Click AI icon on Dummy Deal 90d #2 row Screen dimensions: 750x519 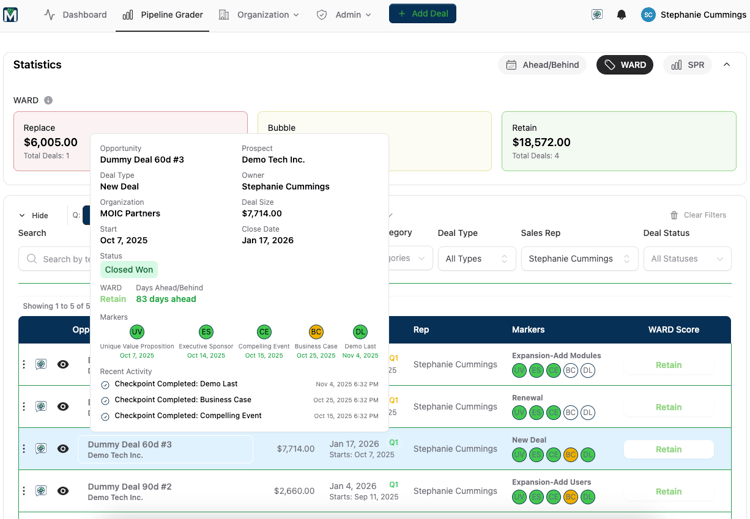click(41, 491)
